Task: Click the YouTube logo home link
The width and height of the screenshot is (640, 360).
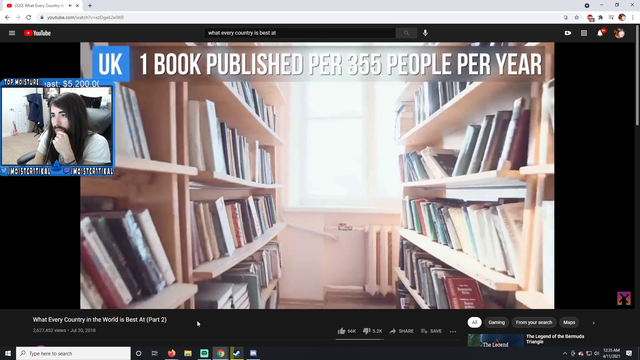Action: tap(37, 33)
